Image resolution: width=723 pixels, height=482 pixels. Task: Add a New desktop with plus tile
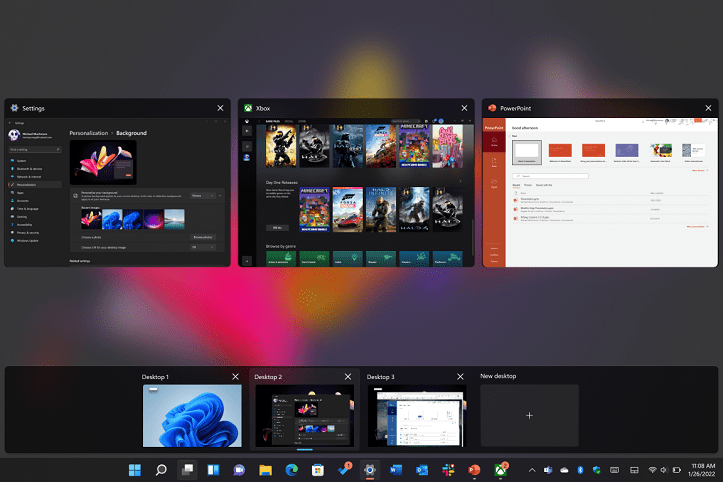click(529, 416)
